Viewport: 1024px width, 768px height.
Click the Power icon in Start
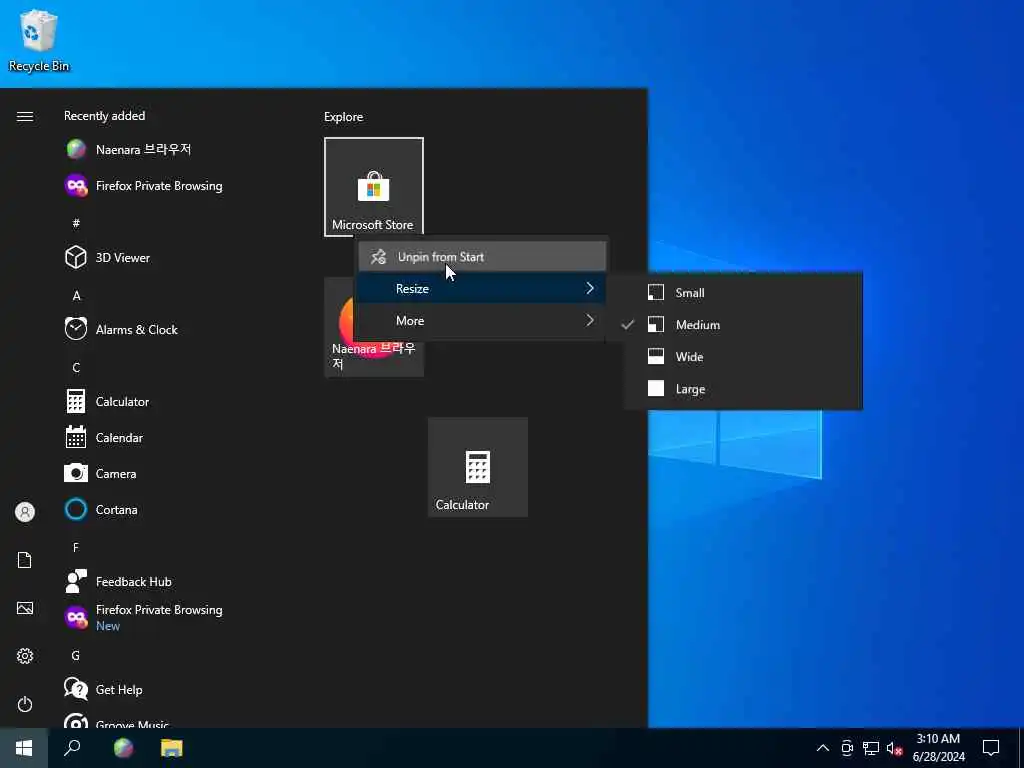tap(25, 704)
